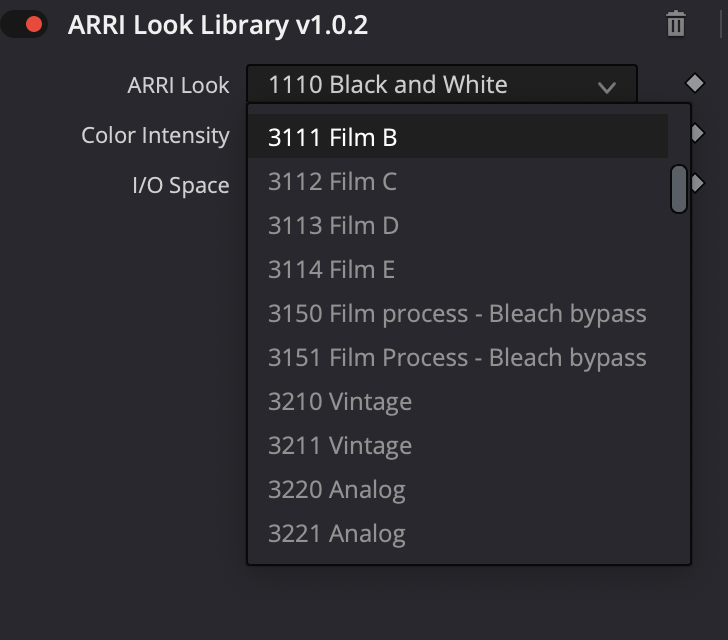Viewport: 728px width, 640px height.
Task: Select 3221 Analog look
Action: (458, 534)
